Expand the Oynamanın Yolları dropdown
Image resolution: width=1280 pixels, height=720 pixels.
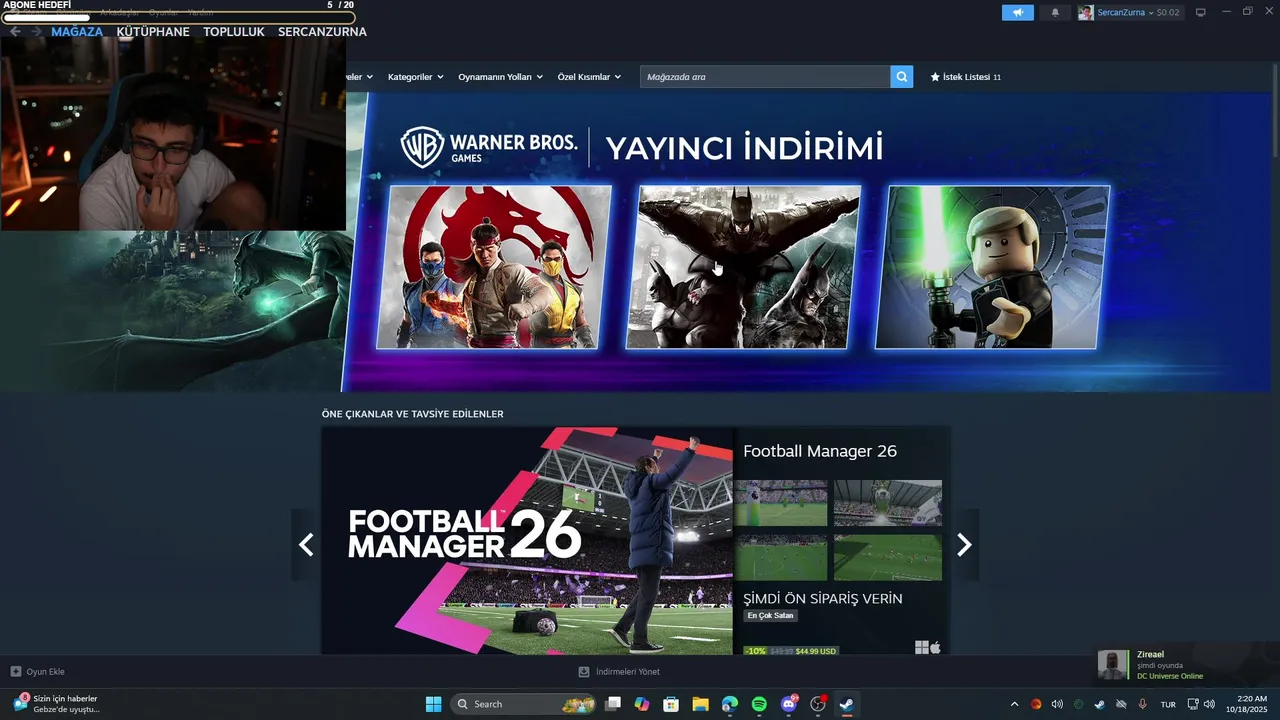tap(500, 77)
